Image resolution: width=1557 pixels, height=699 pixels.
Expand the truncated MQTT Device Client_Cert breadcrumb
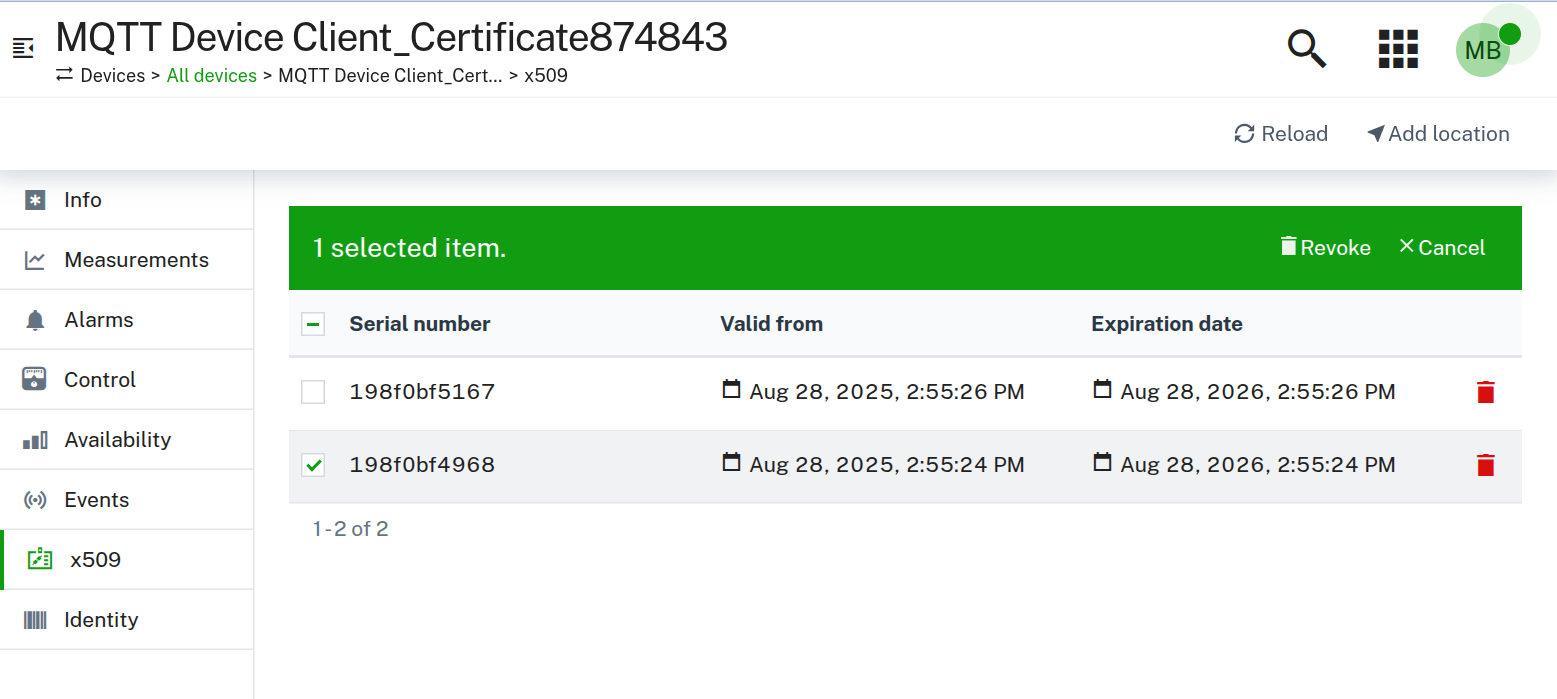point(390,75)
